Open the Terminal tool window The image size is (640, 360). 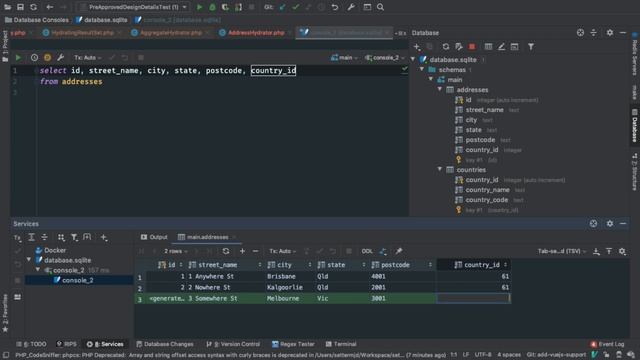[341, 344]
